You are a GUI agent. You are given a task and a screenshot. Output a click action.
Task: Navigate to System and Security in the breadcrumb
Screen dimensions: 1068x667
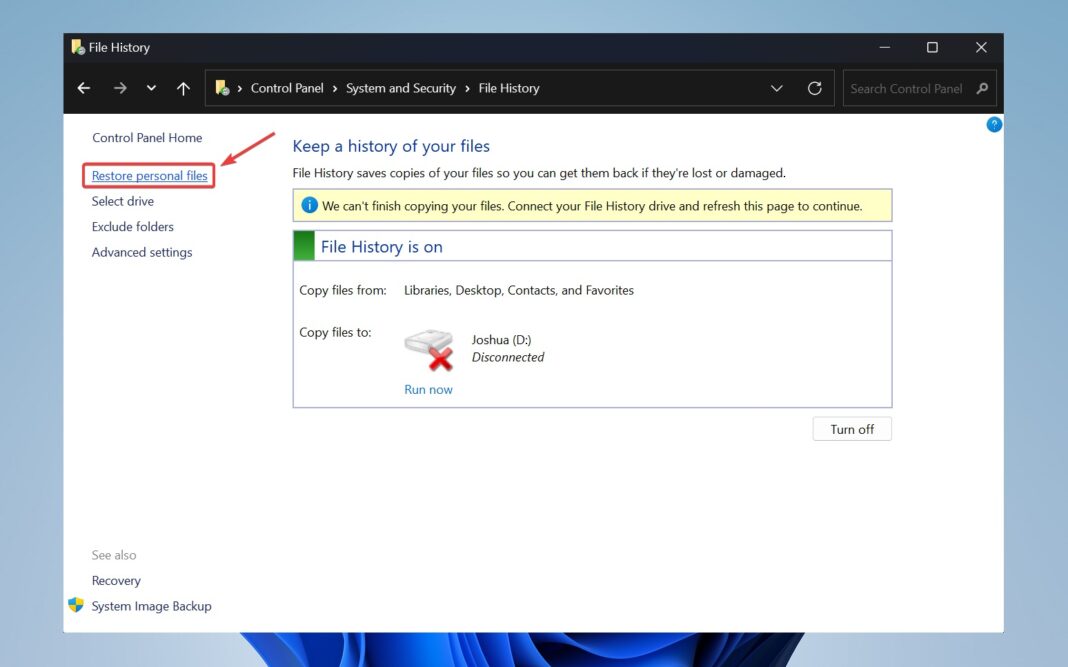400,88
